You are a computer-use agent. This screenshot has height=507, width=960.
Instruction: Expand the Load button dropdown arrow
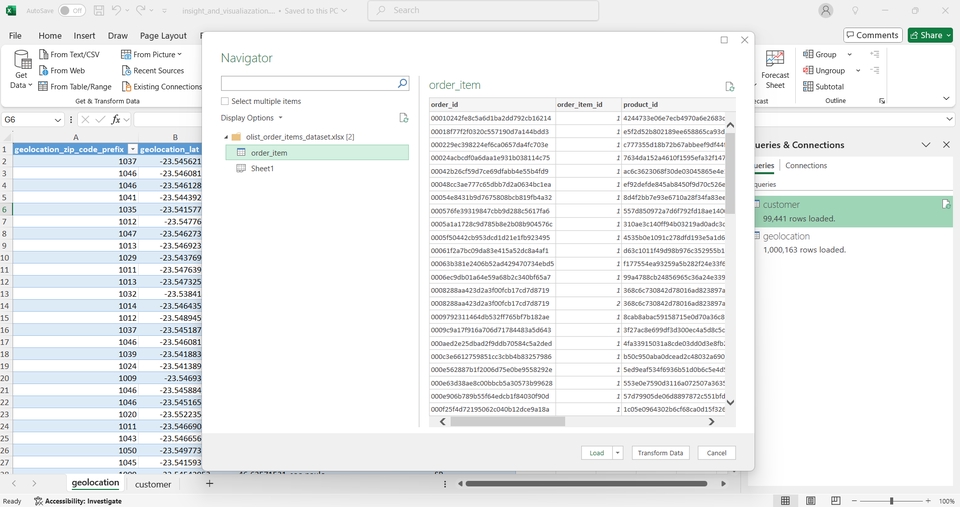[618, 453]
